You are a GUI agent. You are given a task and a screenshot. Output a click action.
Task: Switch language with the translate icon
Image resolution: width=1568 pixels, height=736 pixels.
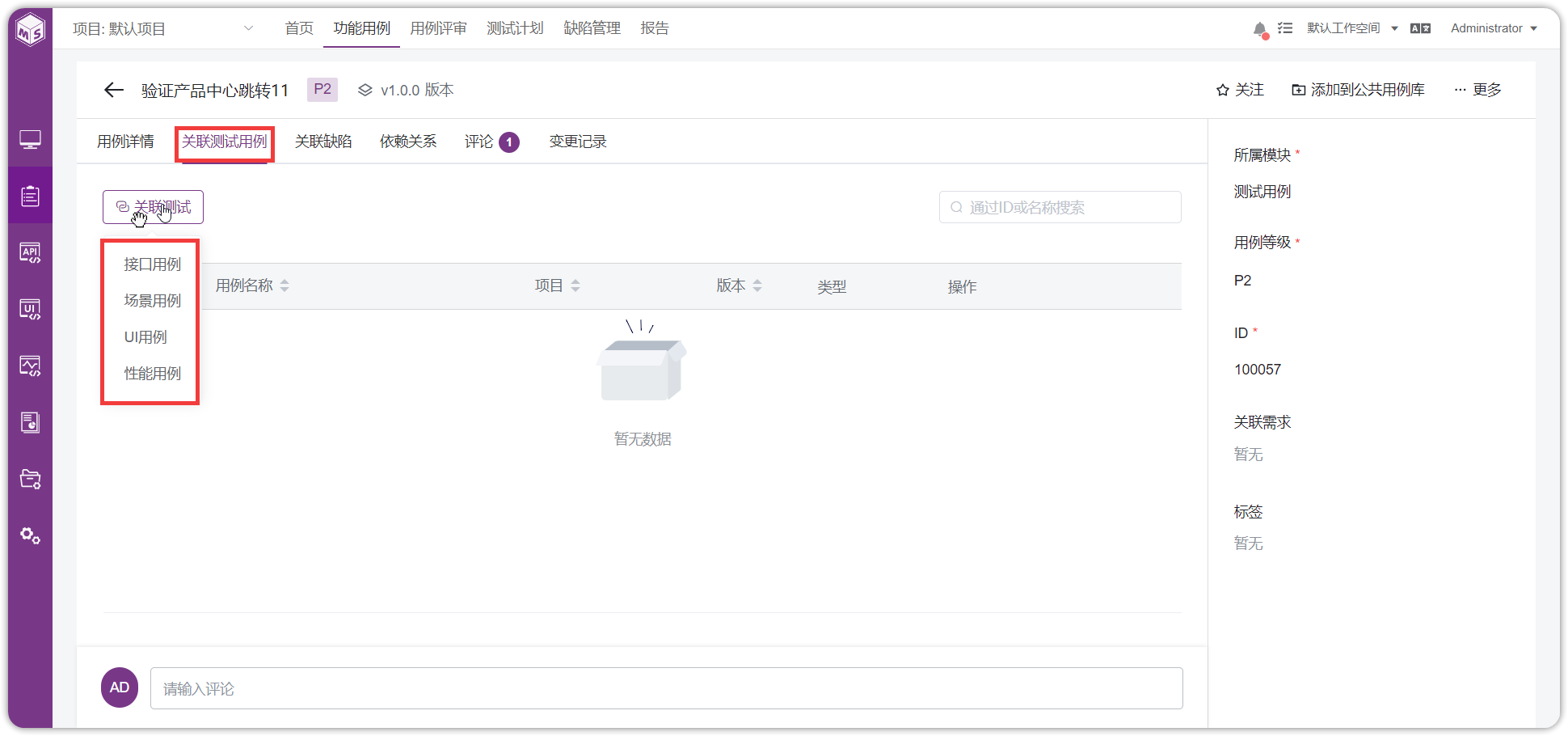click(1420, 28)
